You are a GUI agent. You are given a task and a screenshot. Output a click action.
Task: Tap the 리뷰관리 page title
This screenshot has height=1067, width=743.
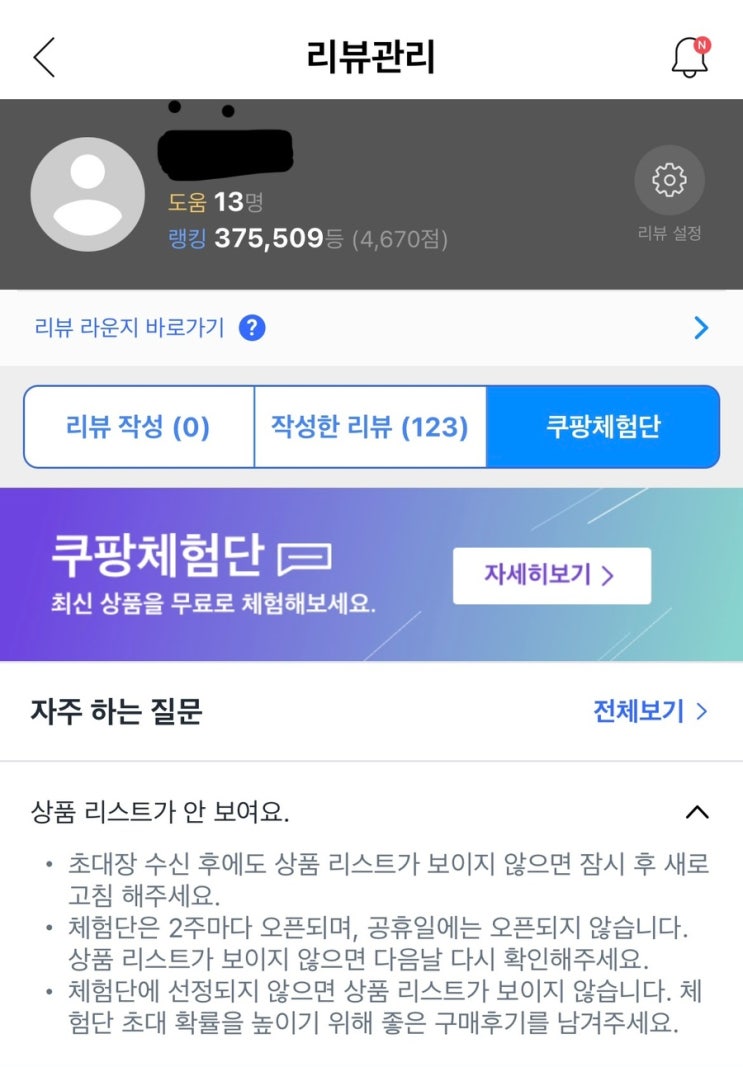[371, 56]
